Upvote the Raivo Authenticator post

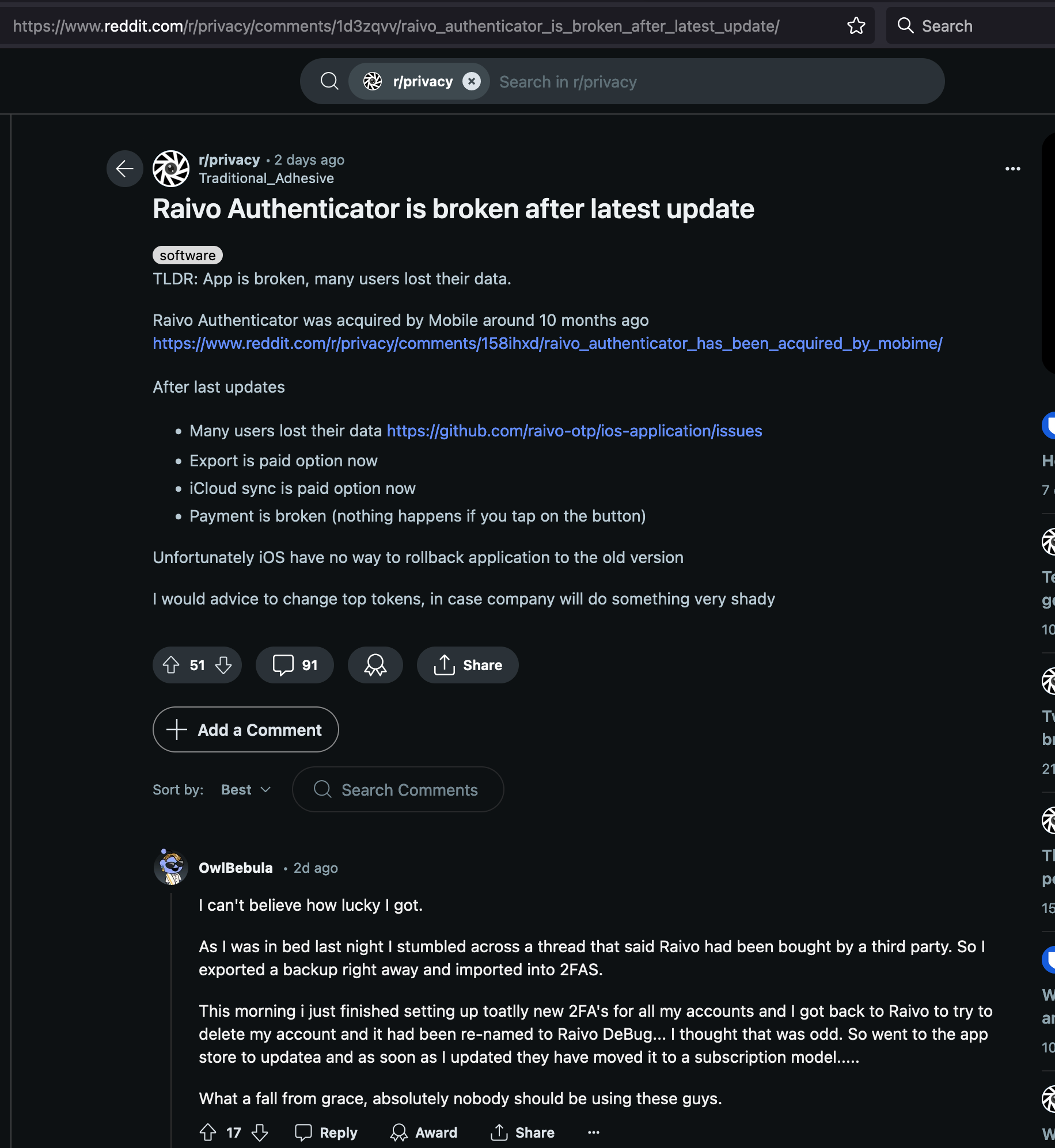(x=171, y=665)
